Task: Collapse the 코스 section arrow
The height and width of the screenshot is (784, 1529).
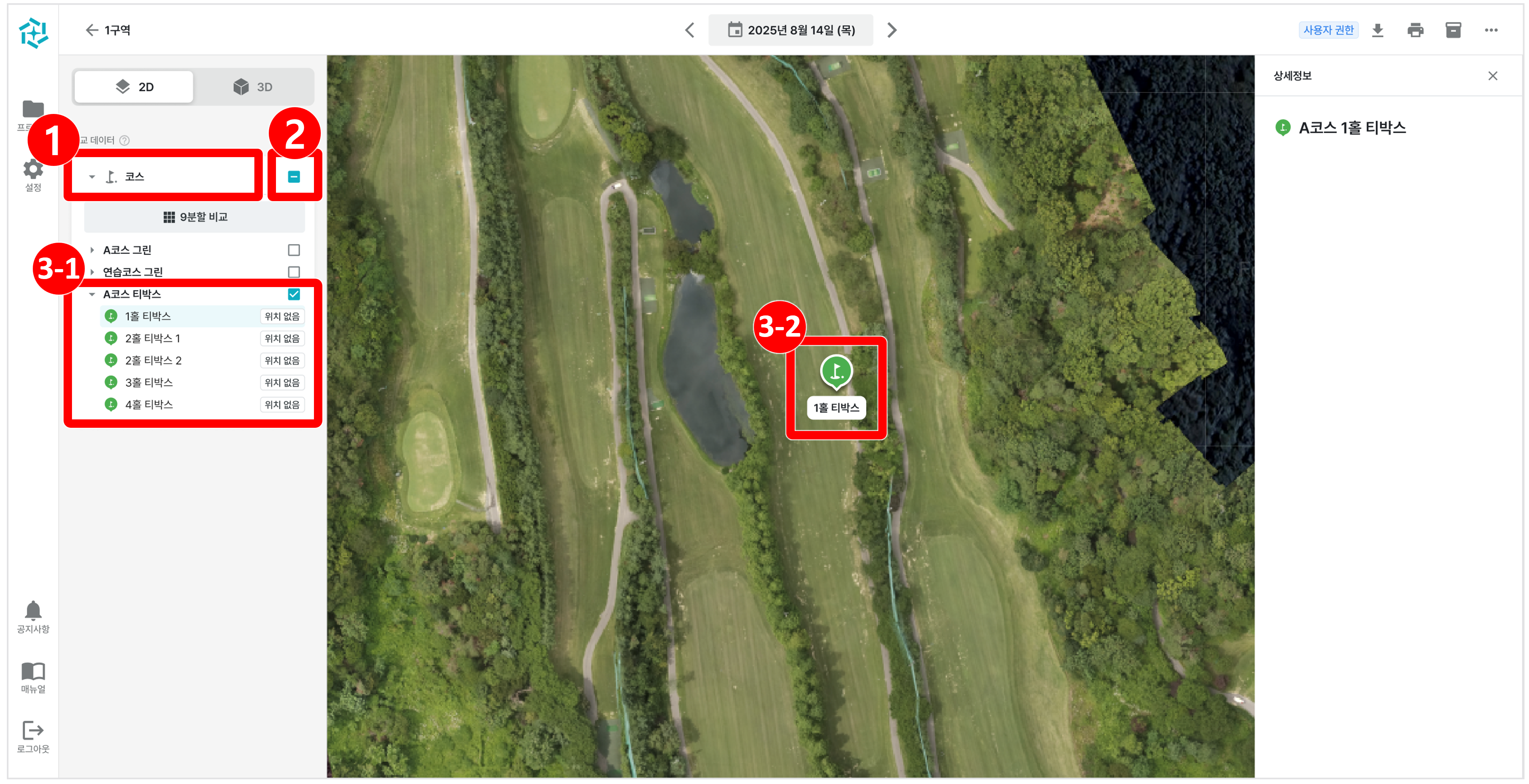Action: (x=92, y=176)
